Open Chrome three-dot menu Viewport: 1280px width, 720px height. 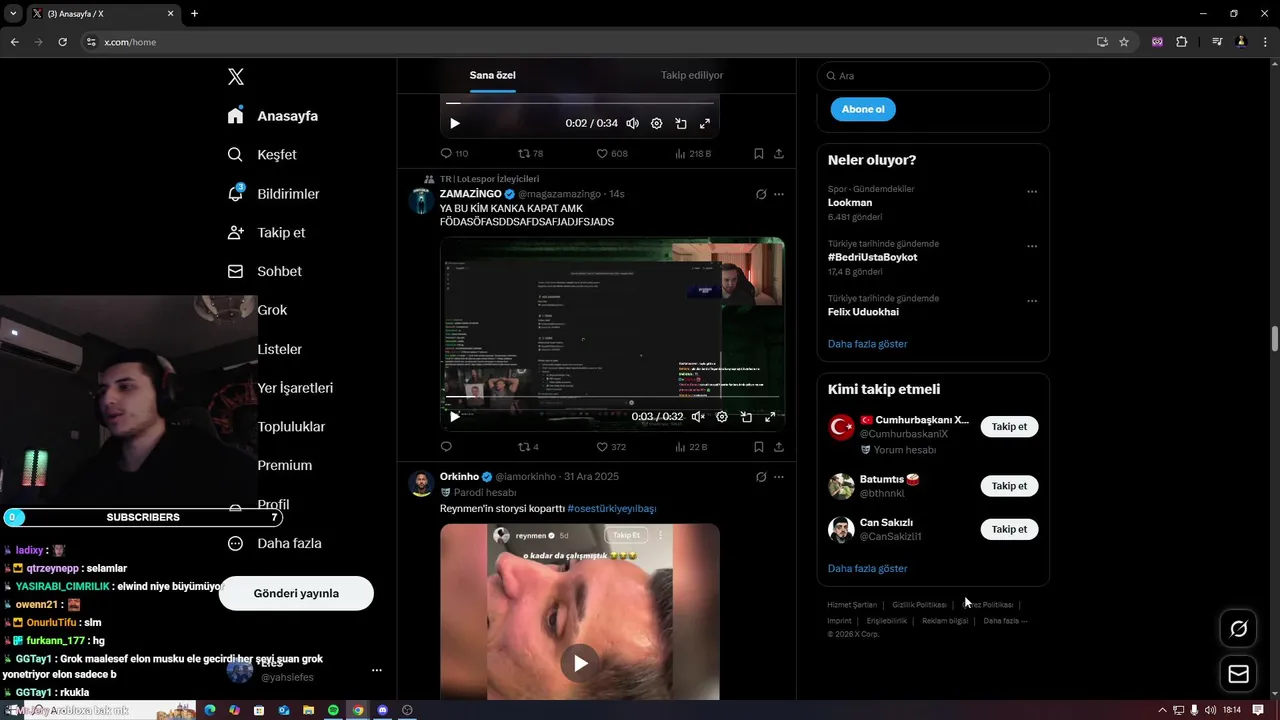coord(1265,42)
